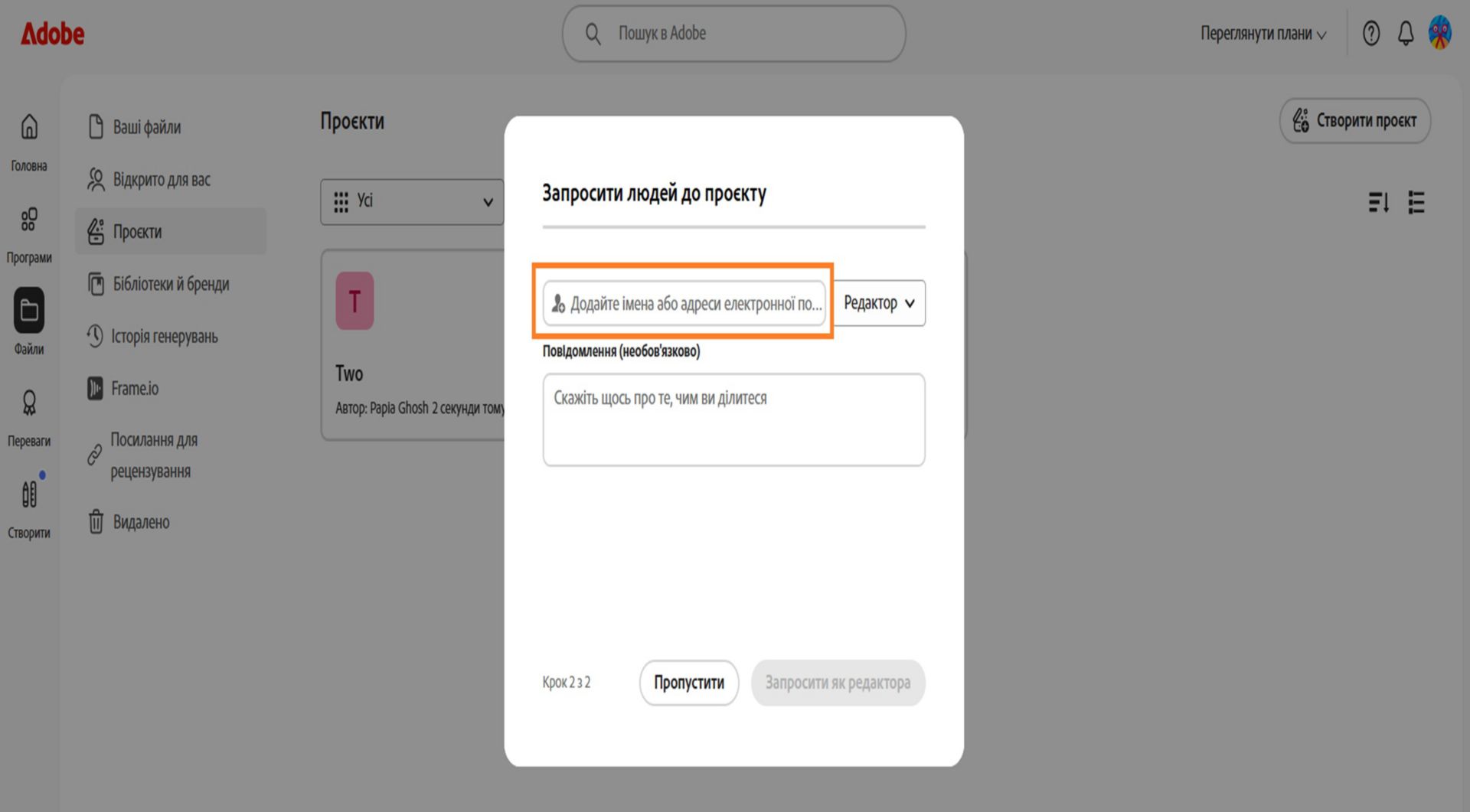
Task: Open the Усі filter dropdown
Action: (412, 202)
